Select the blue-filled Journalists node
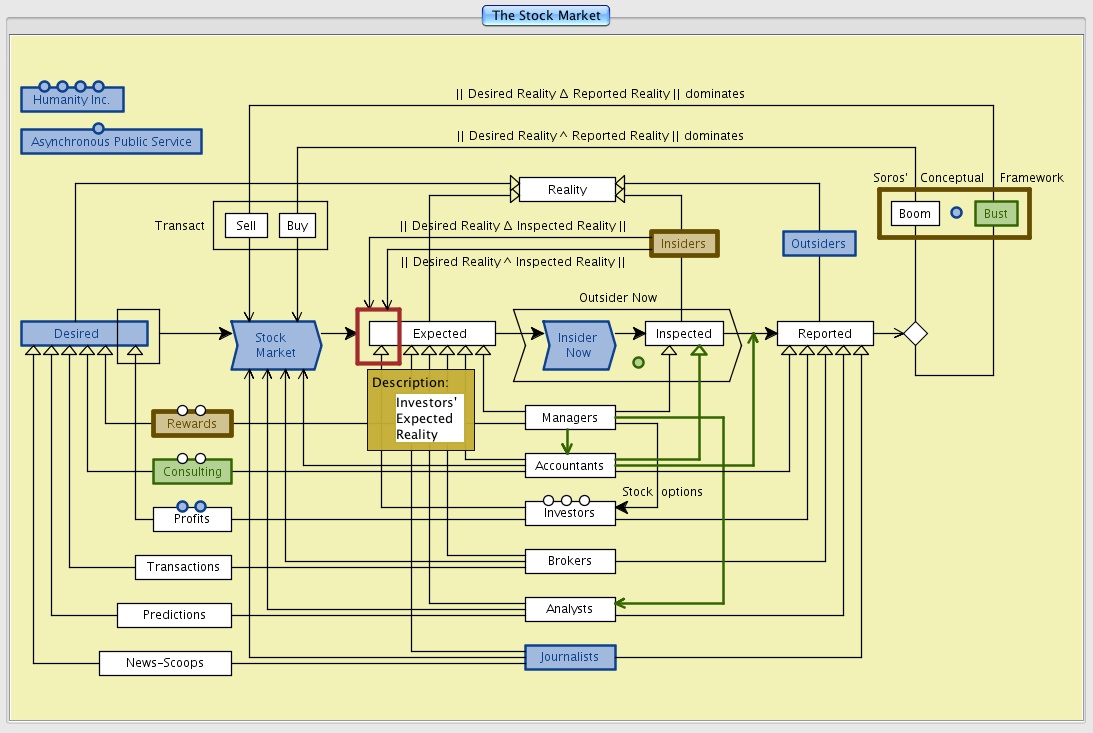The width and height of the screenshot is (1093, 733). [x=570, y=657]
